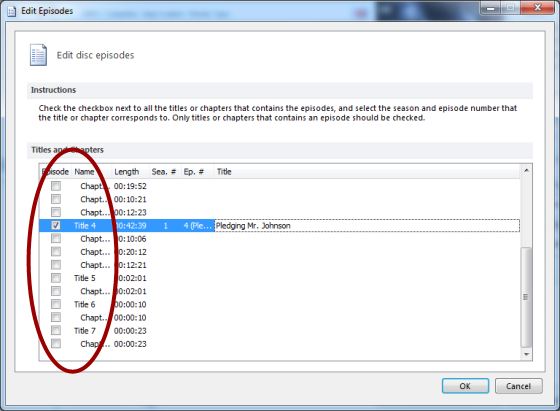Check the Title 5 episode checkbox
Image resolution: width=560 pixels, height=411 pixels.
(56, 278)
